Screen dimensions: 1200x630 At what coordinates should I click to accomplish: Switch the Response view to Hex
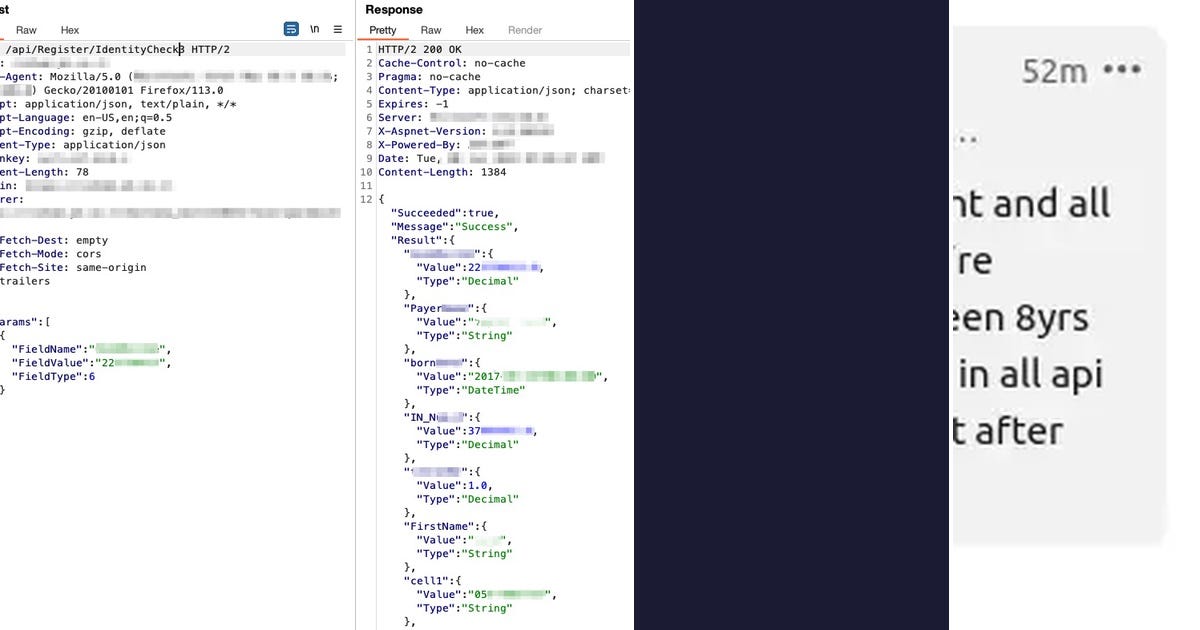coord(474,30)
